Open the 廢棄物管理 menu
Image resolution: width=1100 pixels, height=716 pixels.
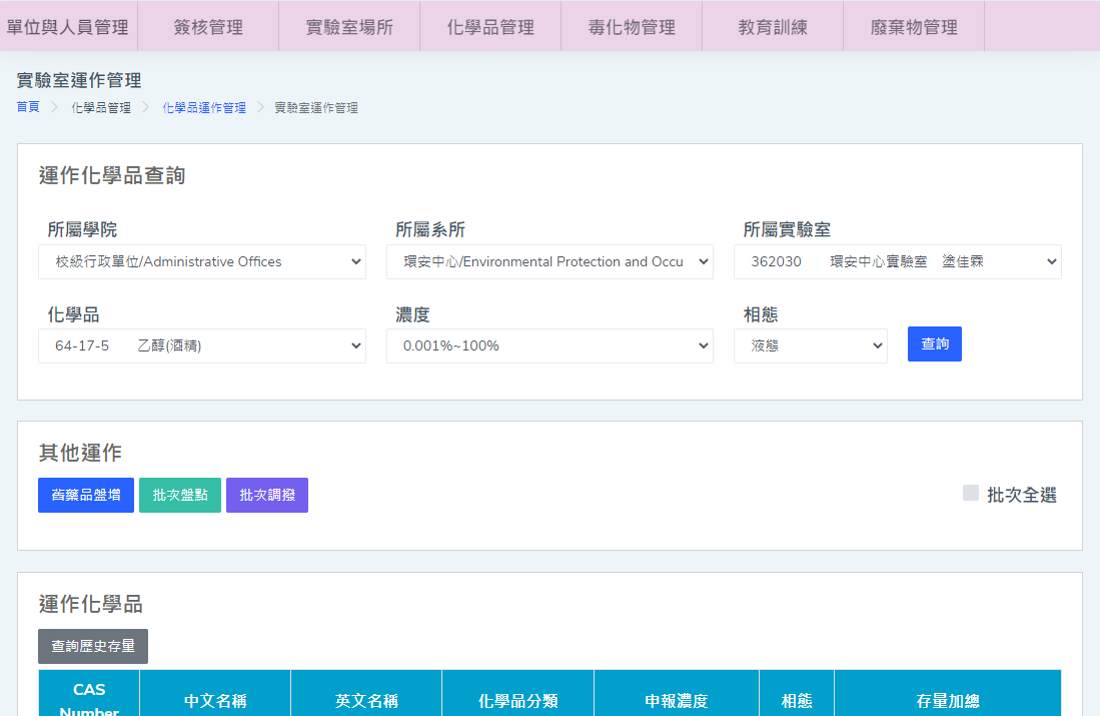913,27
